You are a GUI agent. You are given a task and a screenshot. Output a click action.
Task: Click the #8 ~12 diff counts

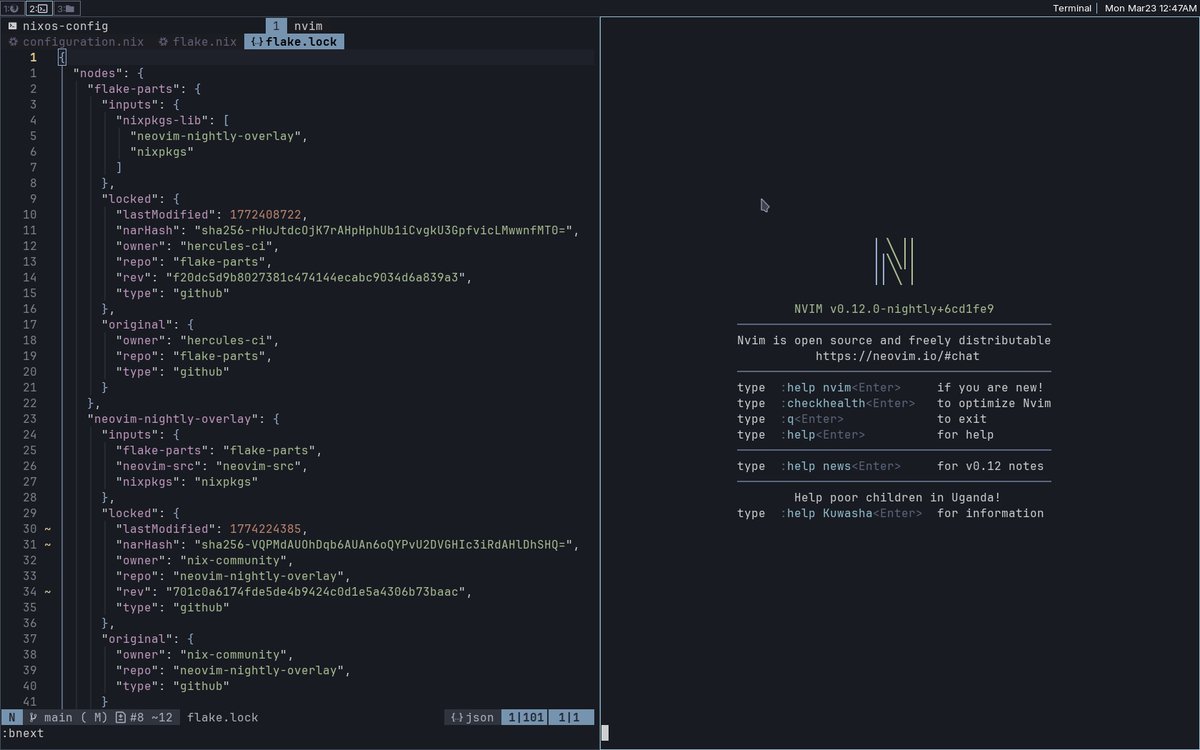151,717
